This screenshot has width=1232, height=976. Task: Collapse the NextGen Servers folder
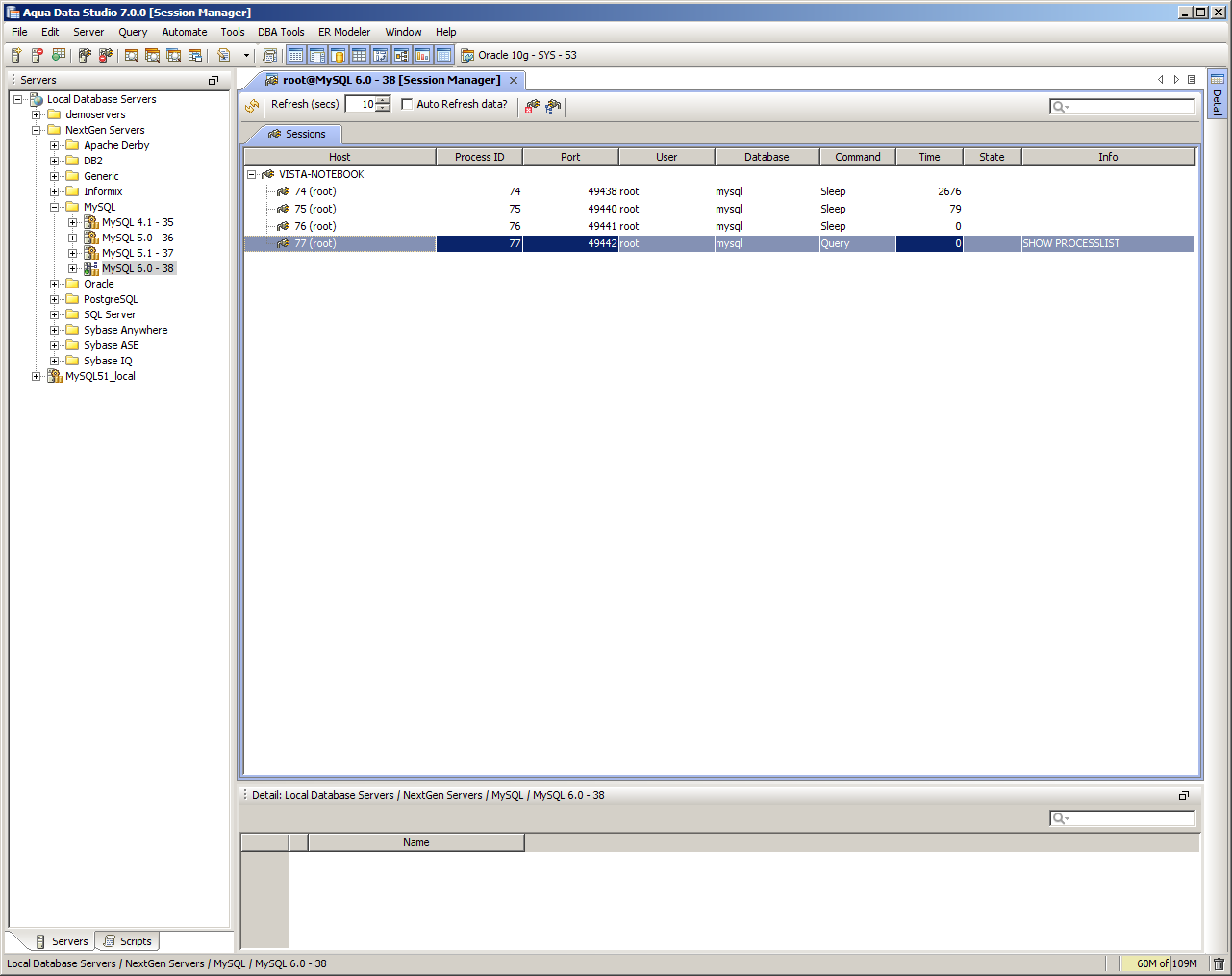point(36,130)
